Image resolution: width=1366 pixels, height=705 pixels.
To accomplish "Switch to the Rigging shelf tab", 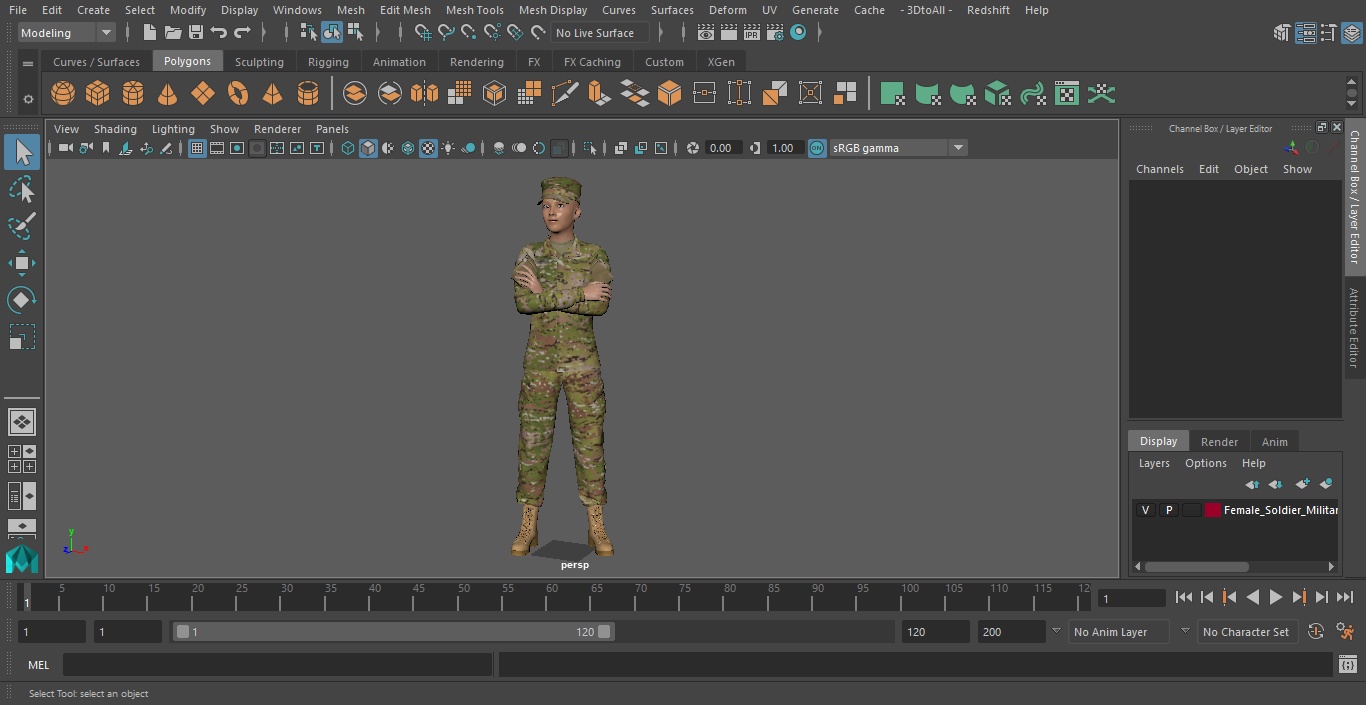I will click(328, 62).
